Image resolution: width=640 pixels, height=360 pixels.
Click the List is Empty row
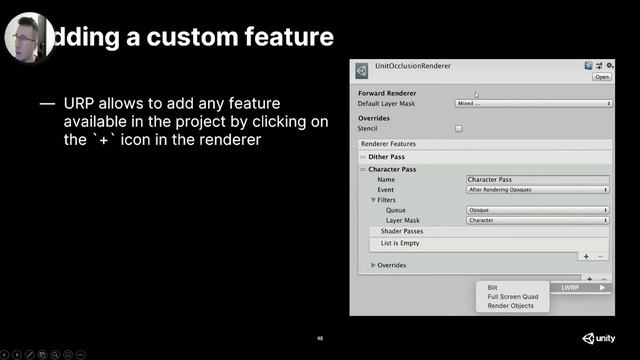coord(489,243)
